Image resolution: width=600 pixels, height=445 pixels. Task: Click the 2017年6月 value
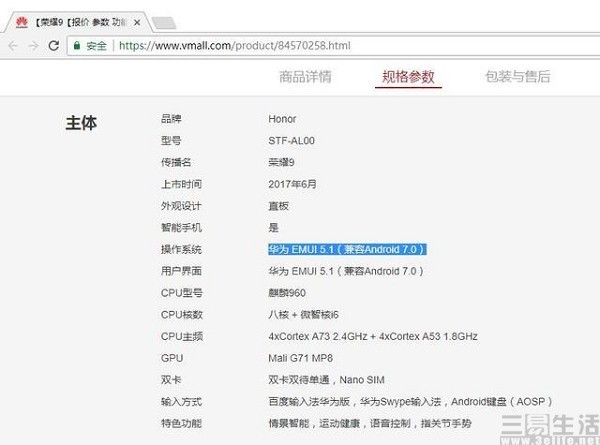pos(292,184)
